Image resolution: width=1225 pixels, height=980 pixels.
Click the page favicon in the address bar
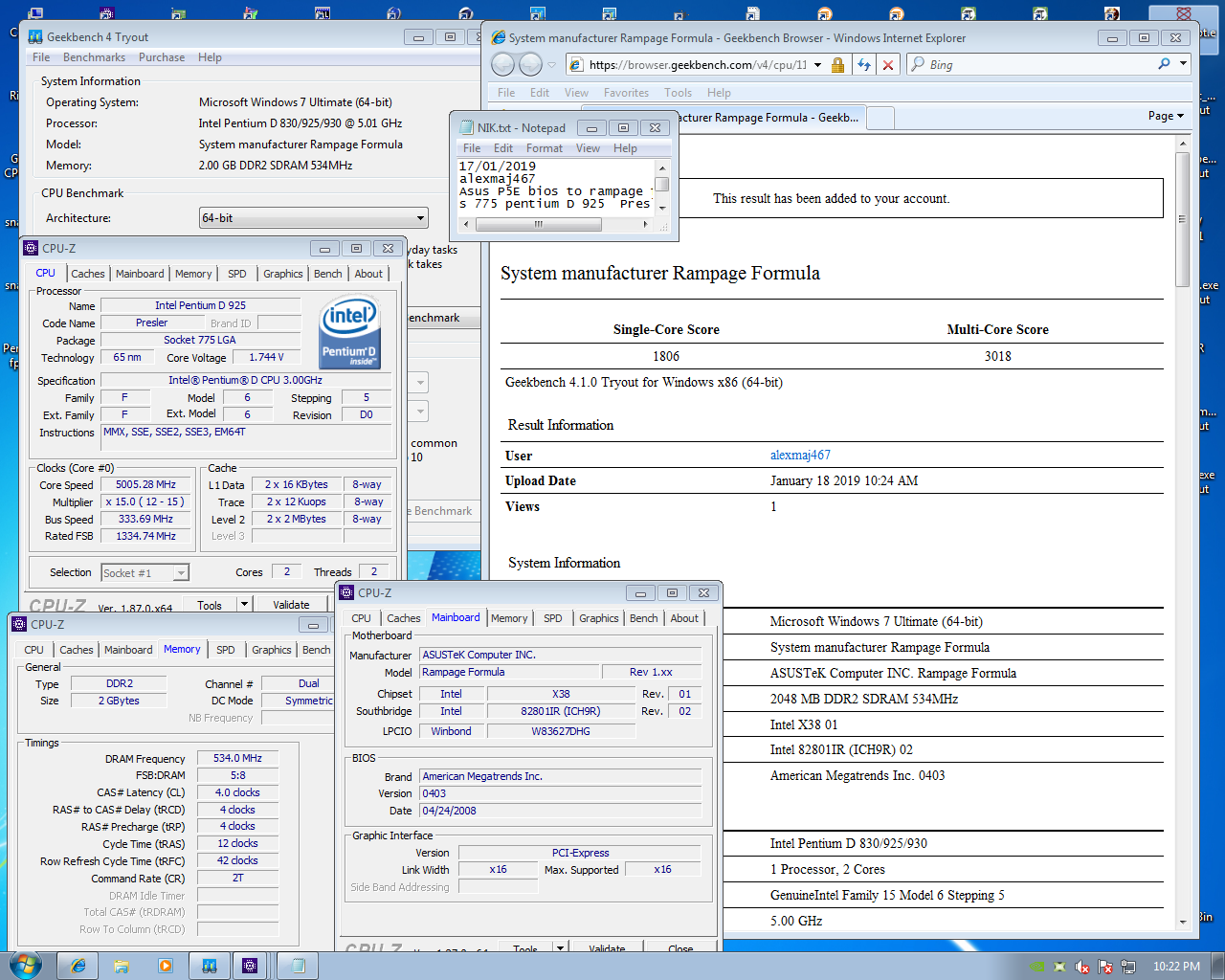click(576, 64)
